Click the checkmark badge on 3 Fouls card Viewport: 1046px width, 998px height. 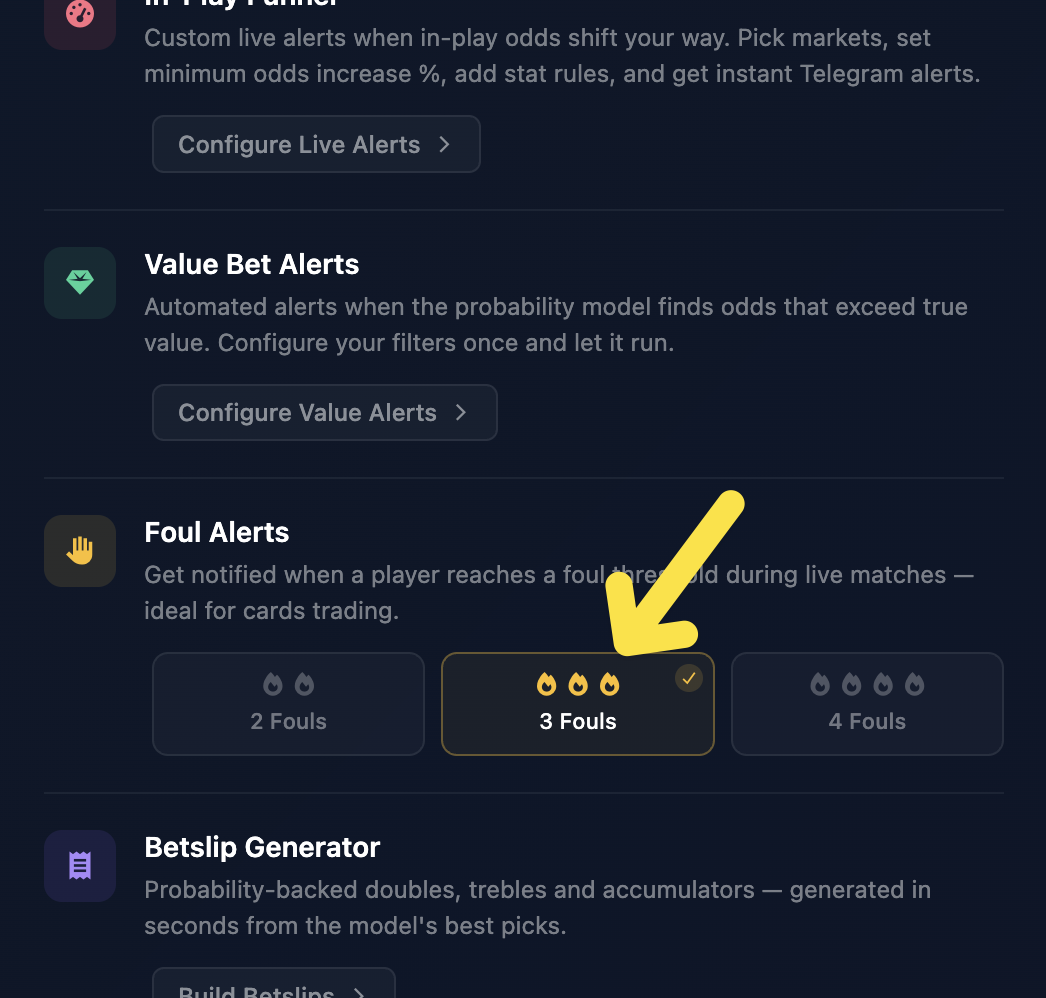(x=688, y=678)
